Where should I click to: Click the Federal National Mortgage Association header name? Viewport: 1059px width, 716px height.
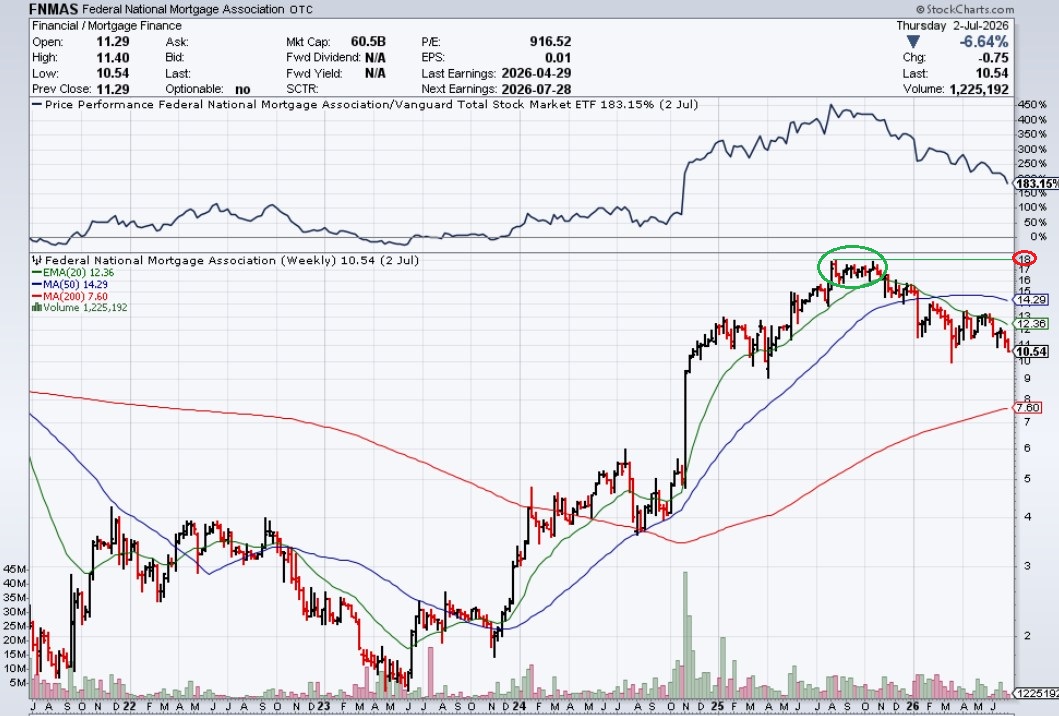tap(183, 9)
